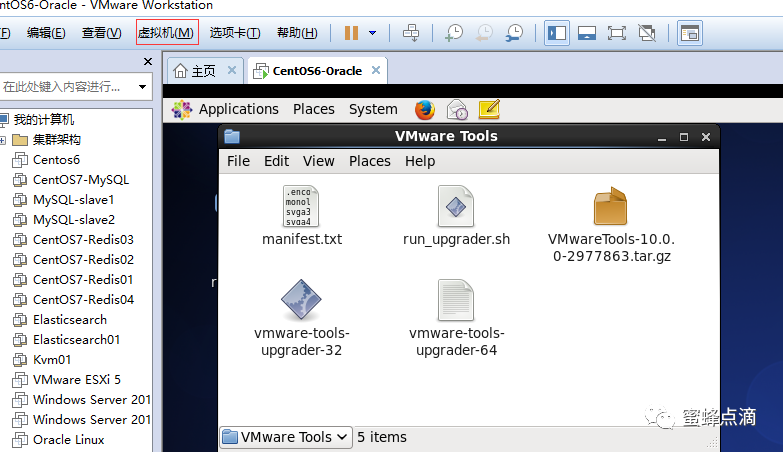Close the library sidebar panel
783x452 pixels.
[x=147, y=61]
